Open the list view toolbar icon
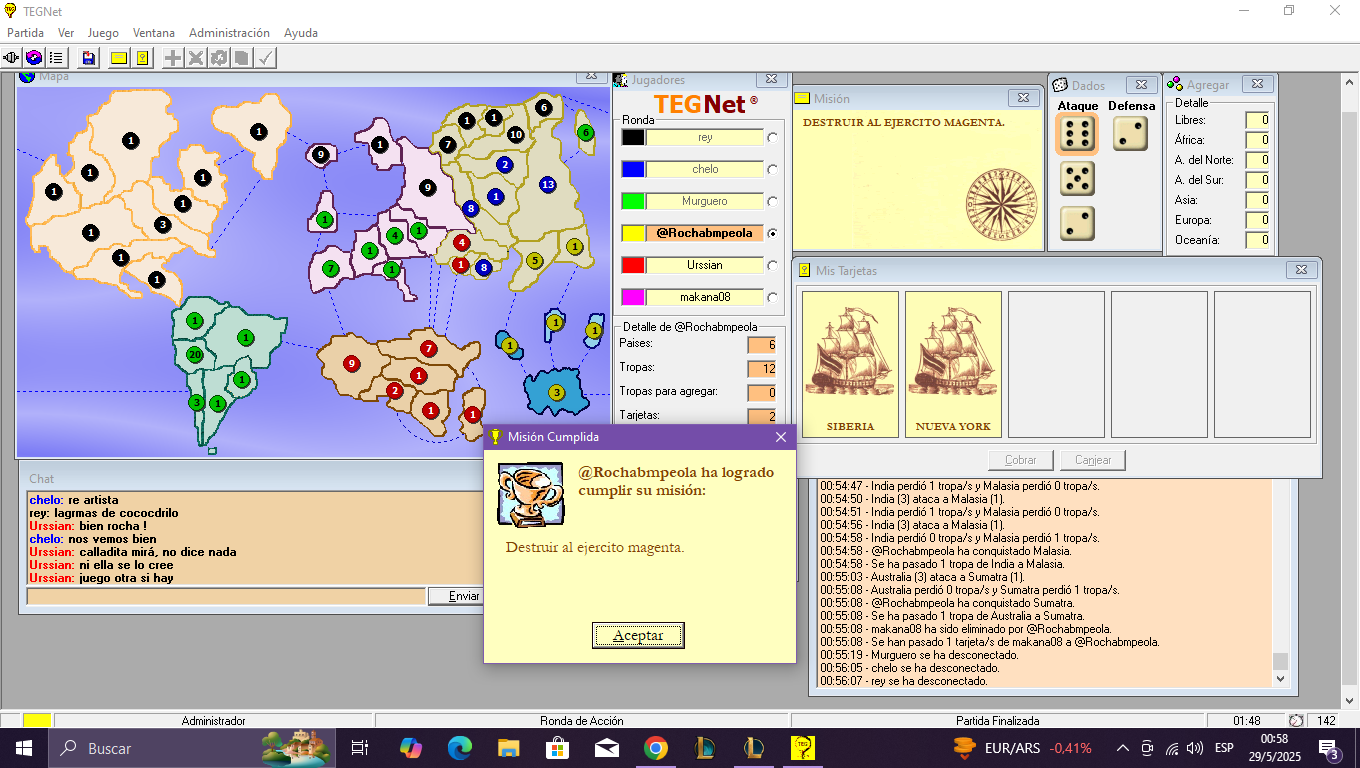Image resolution: width=1360 pixels, height=768 pixels. pyautogui.click(x=56, y=58)
